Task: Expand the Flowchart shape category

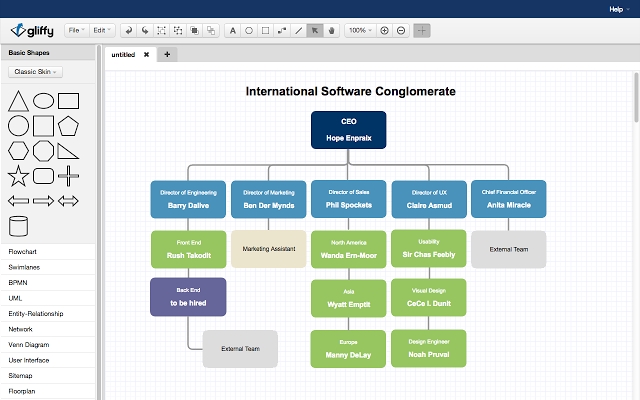Action: (24, 251)
